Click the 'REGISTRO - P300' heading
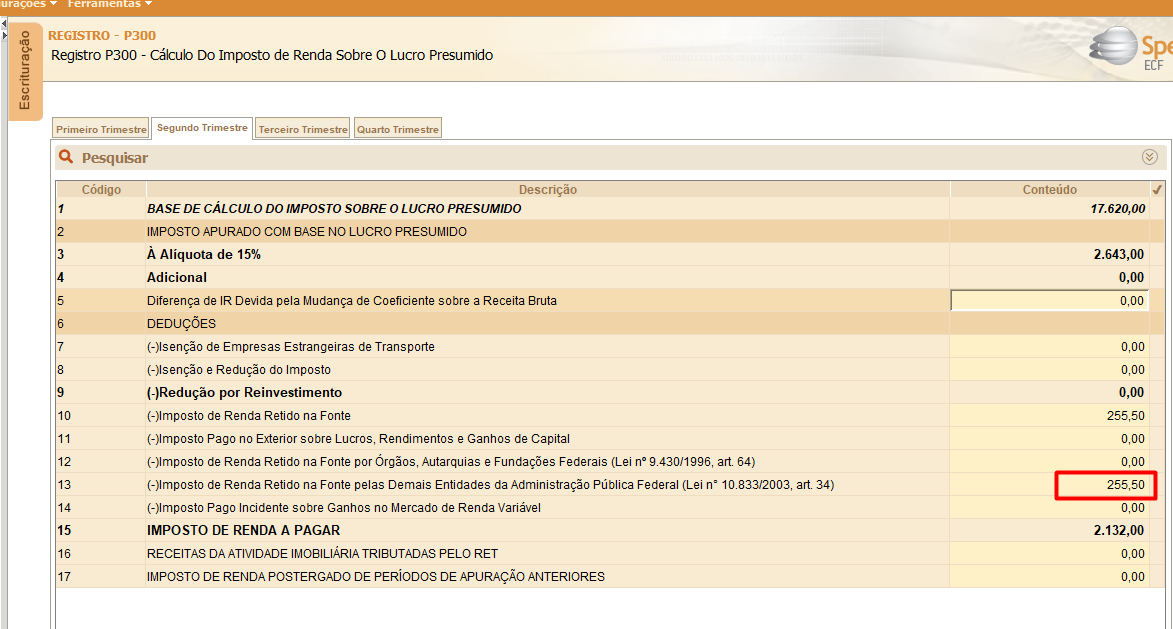This screenshot has width=1173, height=629. click(x=102, y=35)
